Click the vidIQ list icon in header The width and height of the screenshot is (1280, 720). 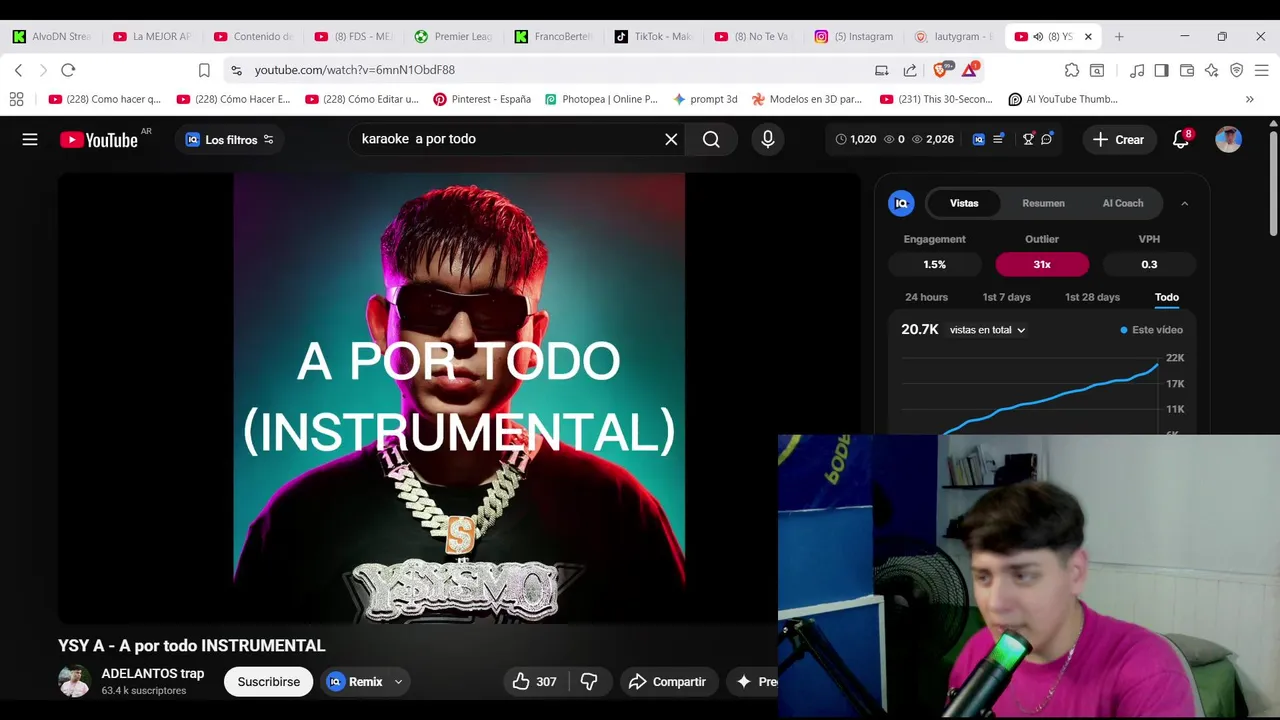coord(998,139)
